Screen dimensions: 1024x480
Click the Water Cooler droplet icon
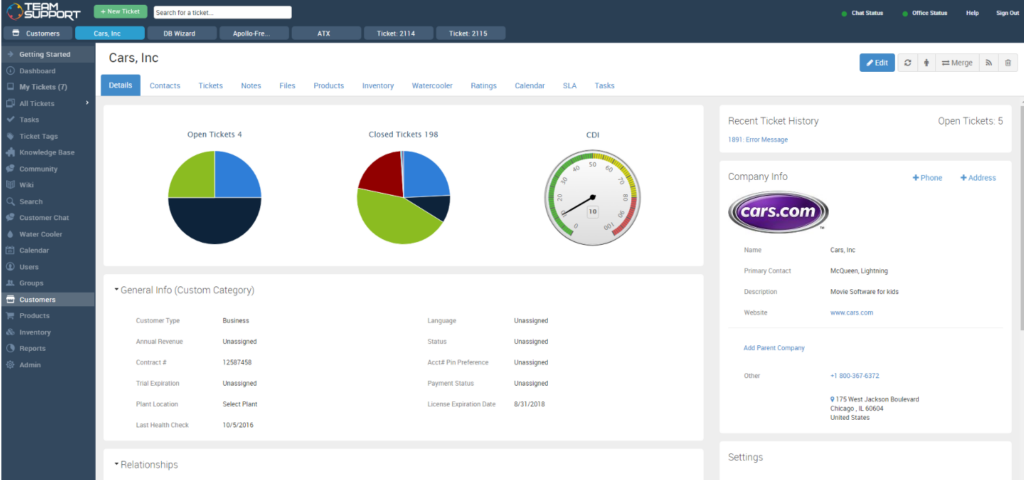tap(10, 234)
